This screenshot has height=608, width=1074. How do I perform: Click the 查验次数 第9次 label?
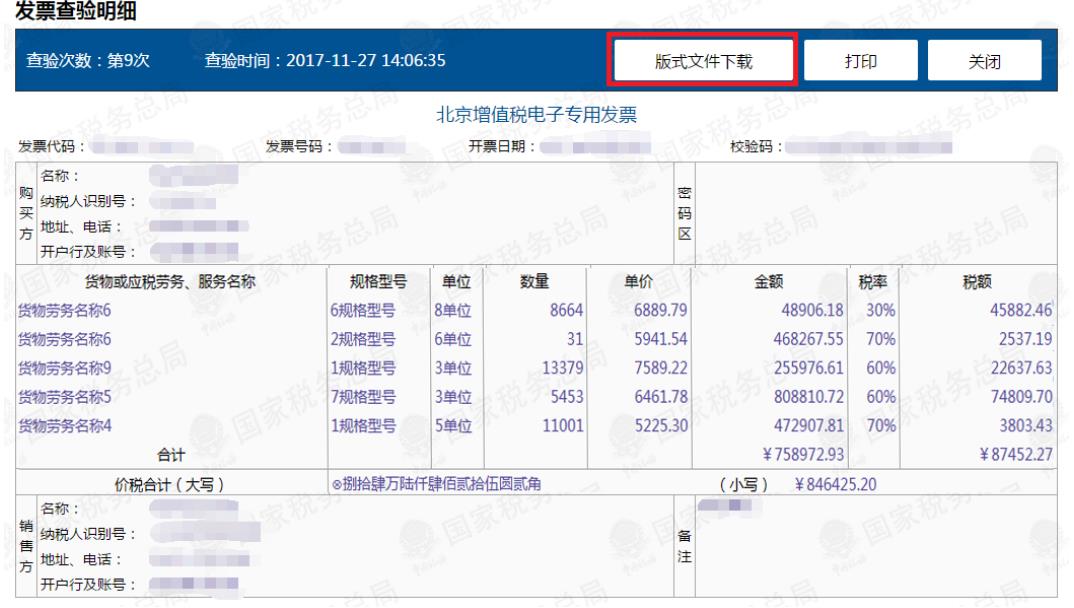pos(88,60)
